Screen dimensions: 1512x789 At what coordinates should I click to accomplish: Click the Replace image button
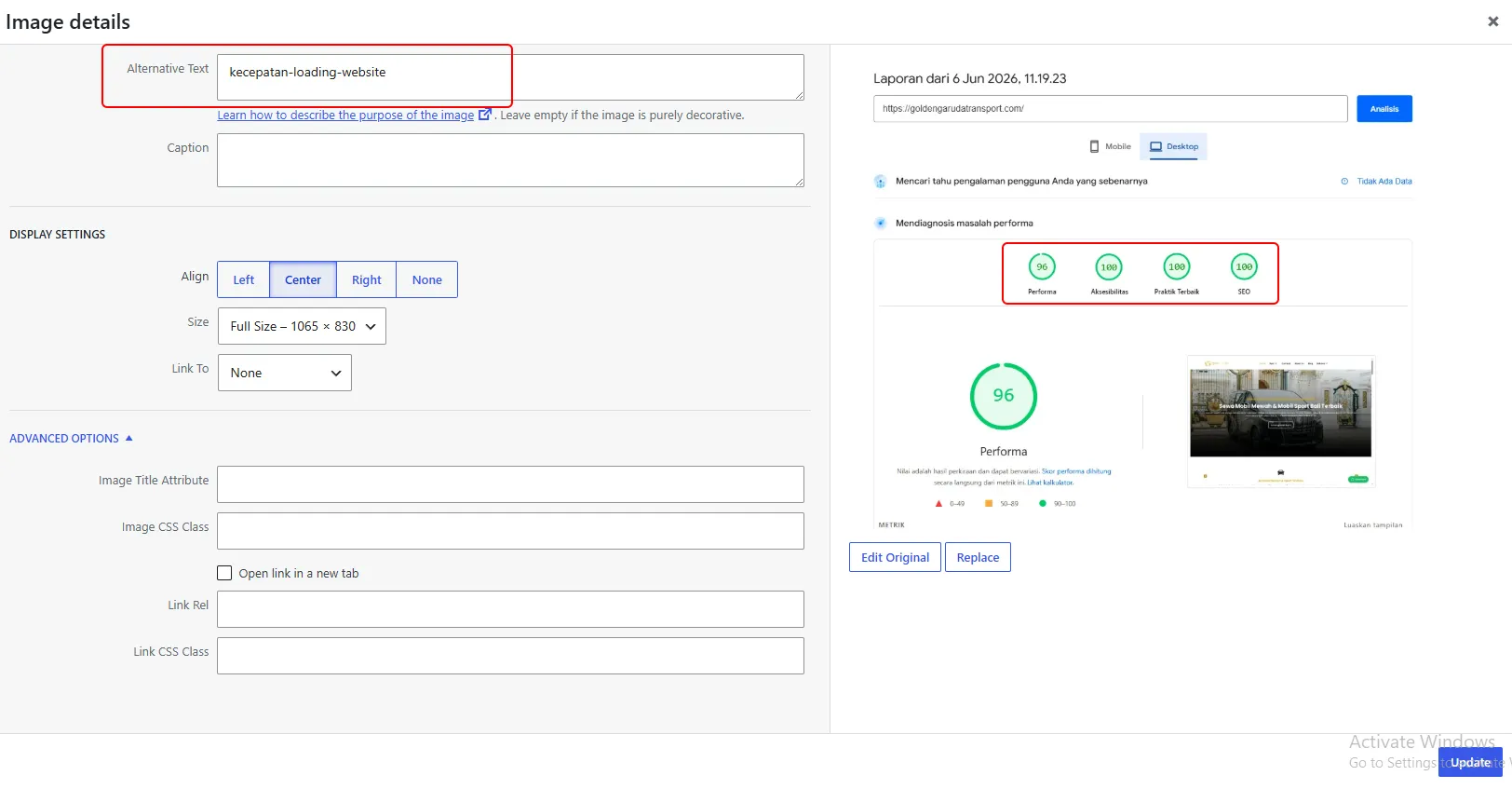click(978, 557)
